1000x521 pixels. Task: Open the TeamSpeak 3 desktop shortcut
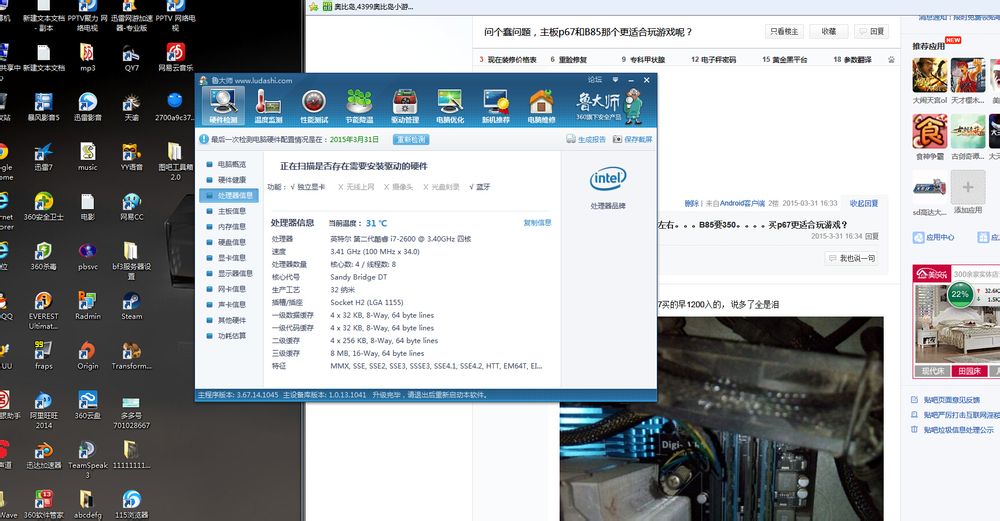click(87, 460)
